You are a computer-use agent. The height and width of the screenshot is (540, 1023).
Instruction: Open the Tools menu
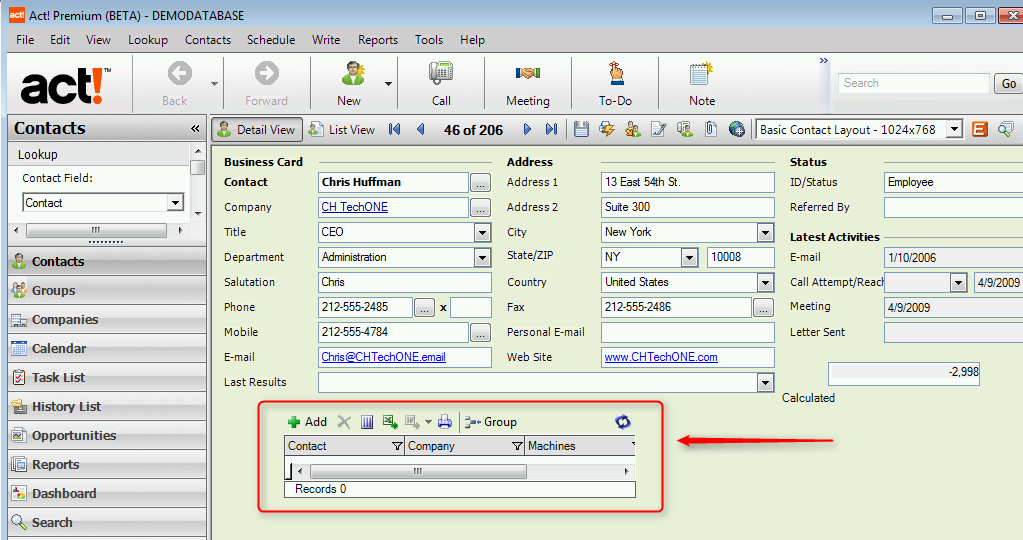[x=429, y=40]
